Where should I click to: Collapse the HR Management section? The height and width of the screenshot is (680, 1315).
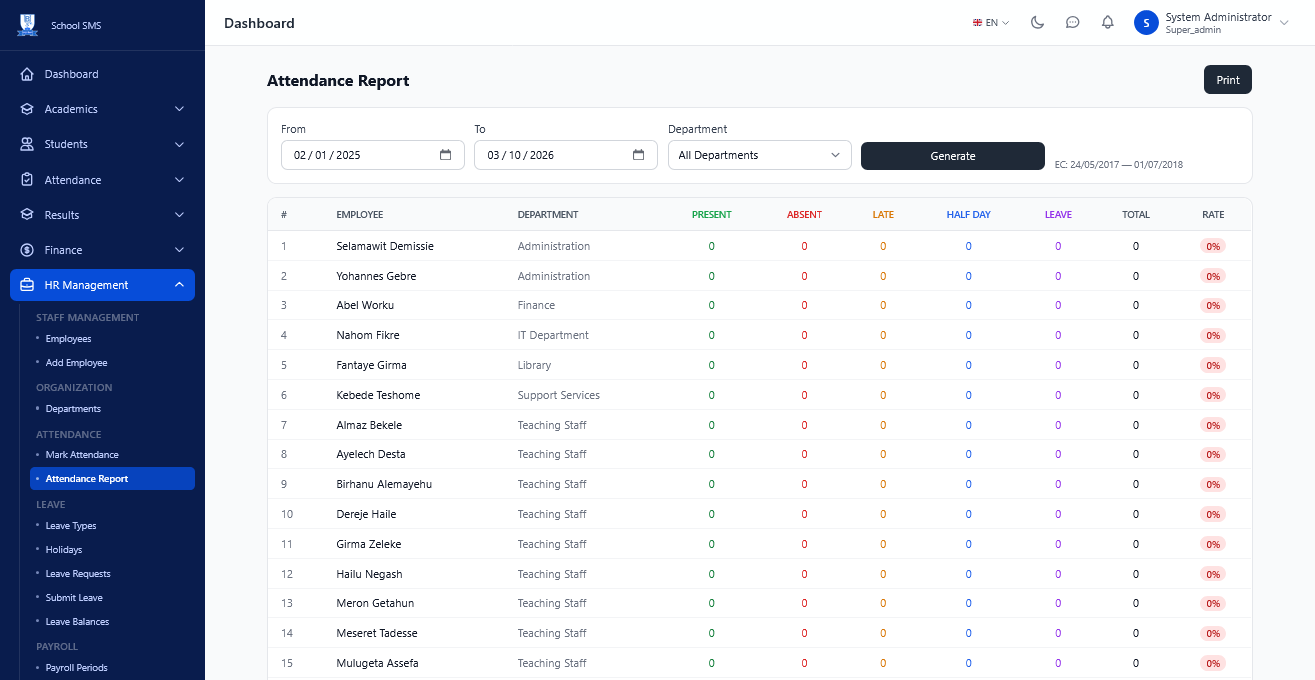[102, 285]
